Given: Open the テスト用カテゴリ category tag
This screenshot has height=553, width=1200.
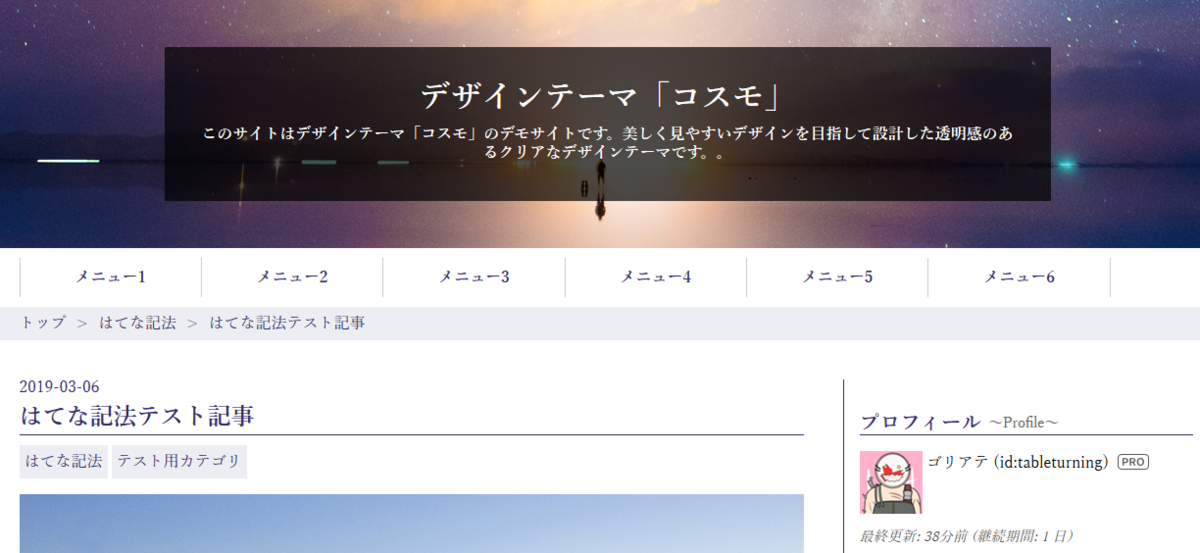Looking at the screenshot, I should coord(179,462).
